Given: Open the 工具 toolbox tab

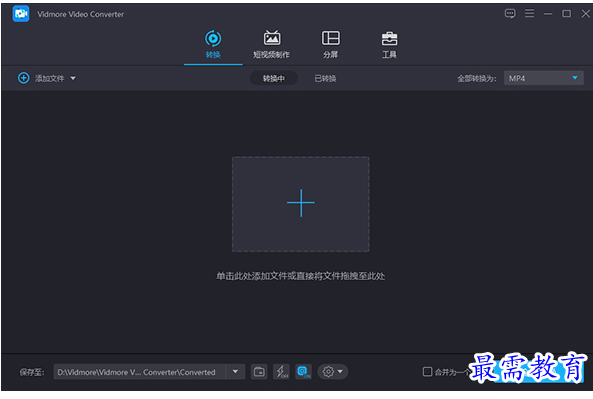Looking at the screenshot, I should pyautogui.click(x=389, y=45).
